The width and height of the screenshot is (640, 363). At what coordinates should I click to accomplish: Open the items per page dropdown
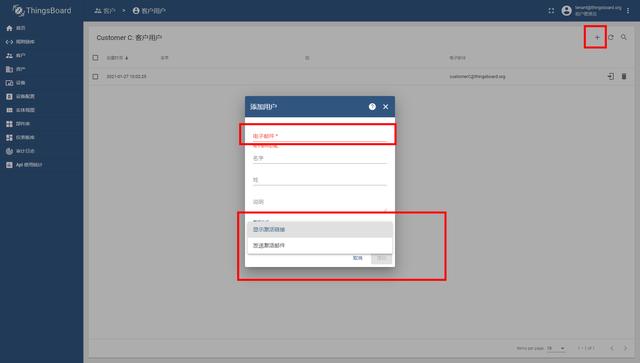[556, 348]
